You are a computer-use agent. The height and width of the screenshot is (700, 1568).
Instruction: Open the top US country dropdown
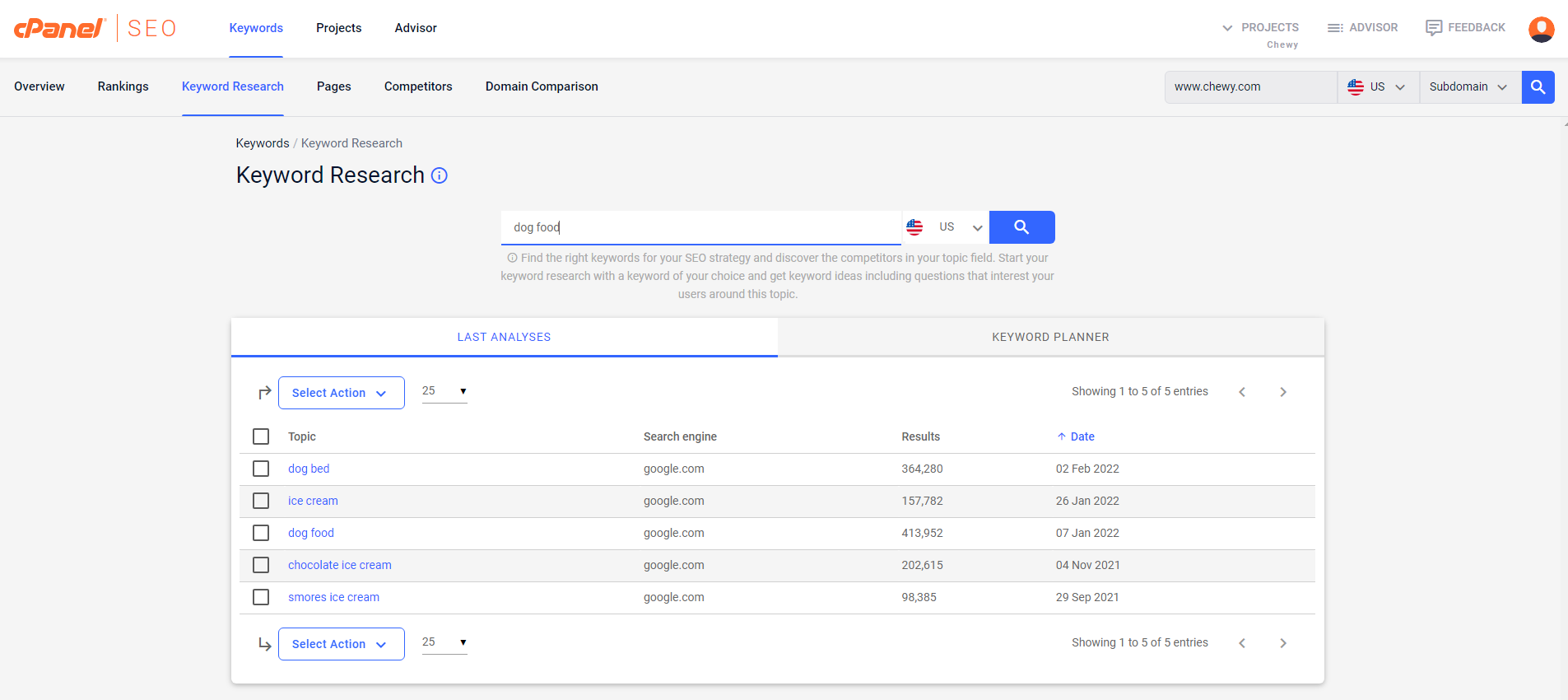coord(1378,86)
